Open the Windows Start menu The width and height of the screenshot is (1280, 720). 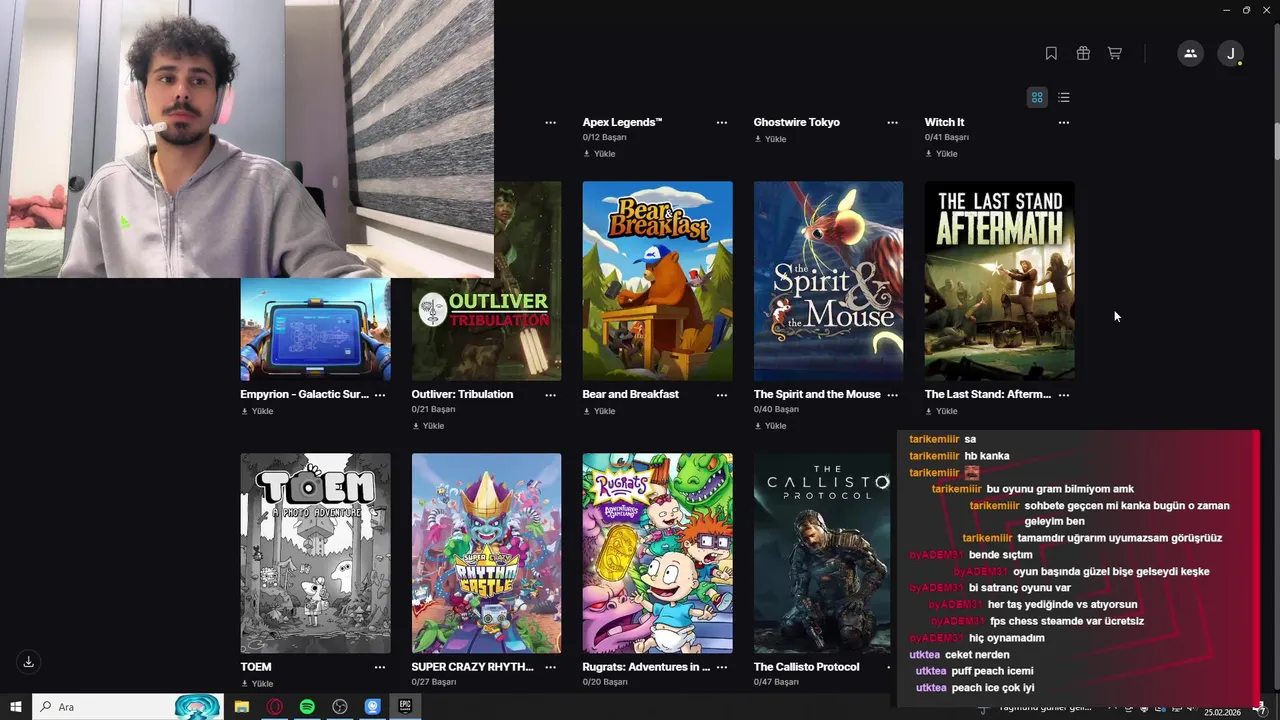point(15,707)
